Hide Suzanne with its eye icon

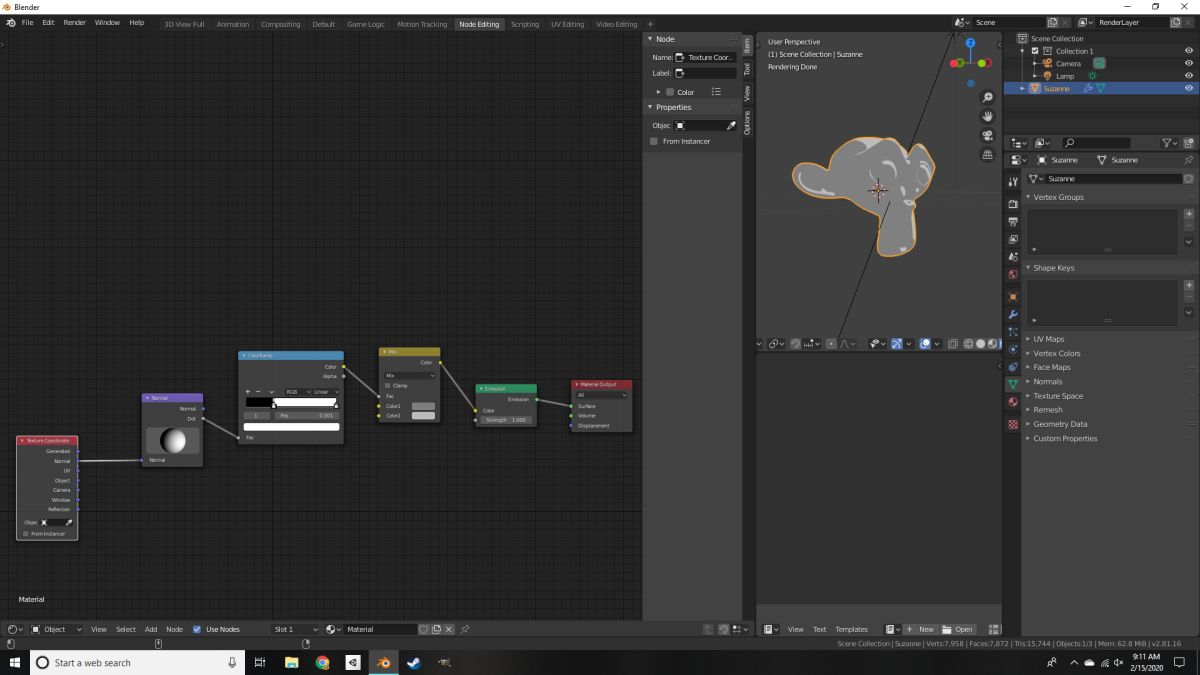[x=1189, y=88]
